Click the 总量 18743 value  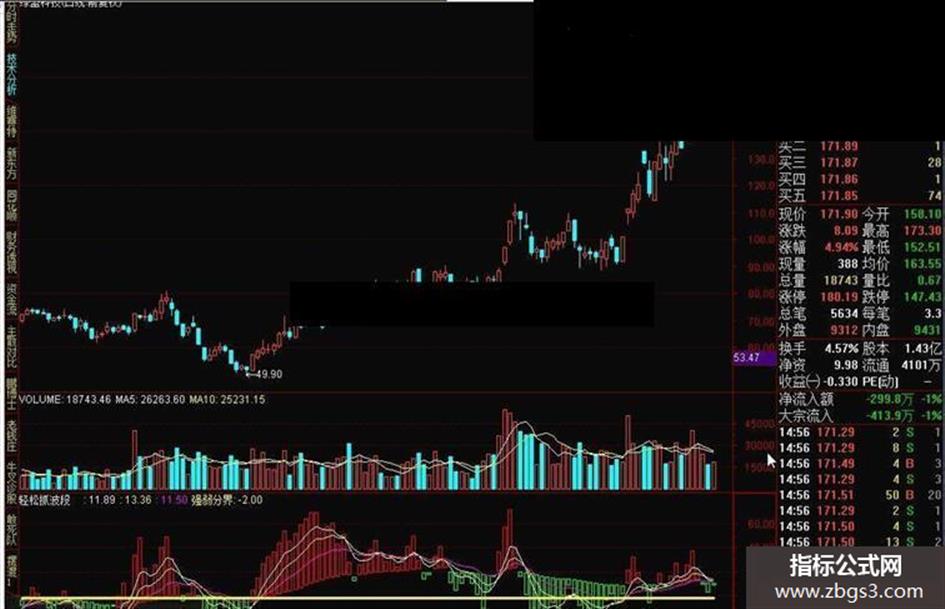(x=840, y=280)
